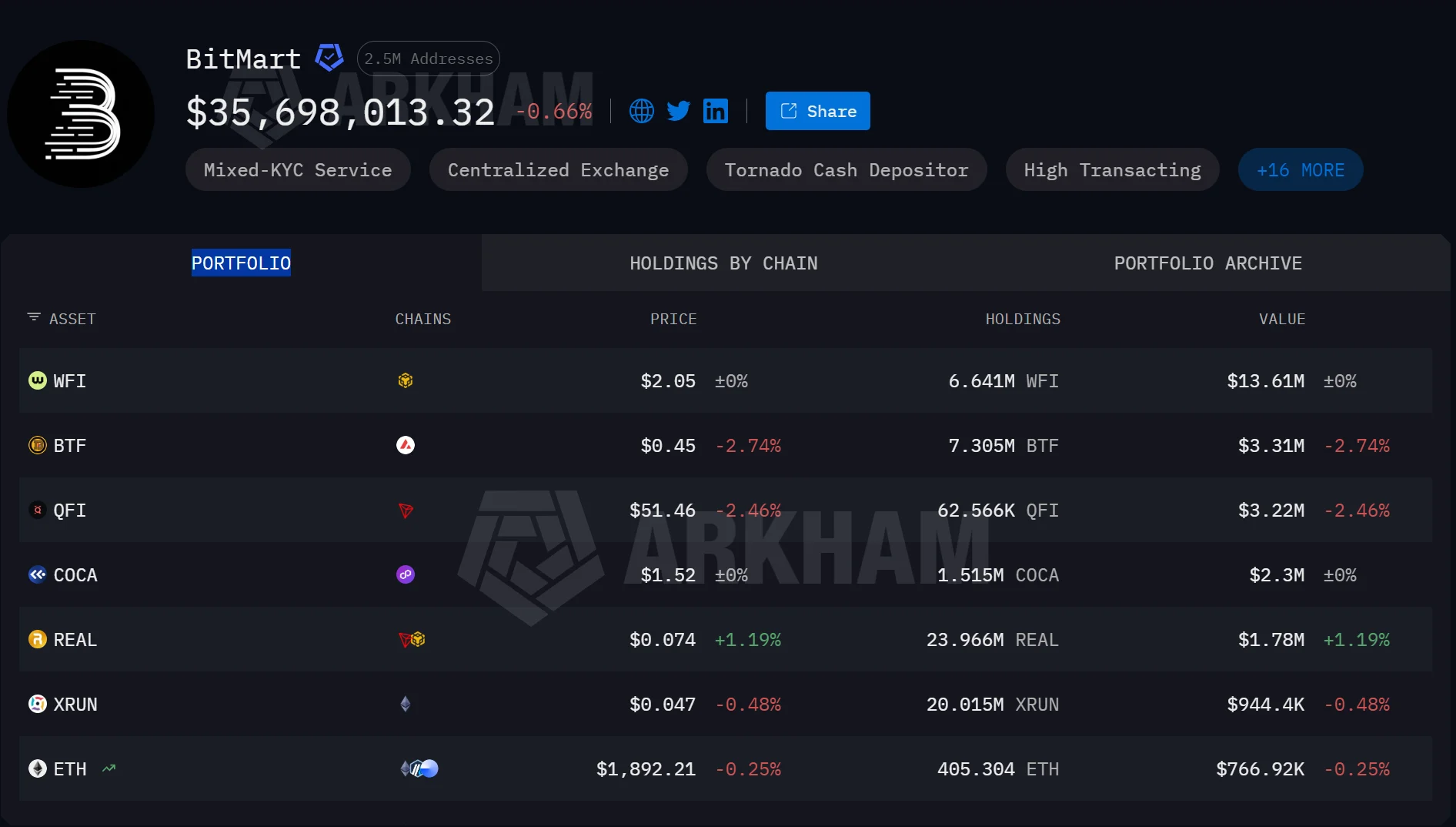Click the BNB chain icon for WFI
Viewport: 1456px width, 827px height.
pyautogui.click(x=406, y=380)
